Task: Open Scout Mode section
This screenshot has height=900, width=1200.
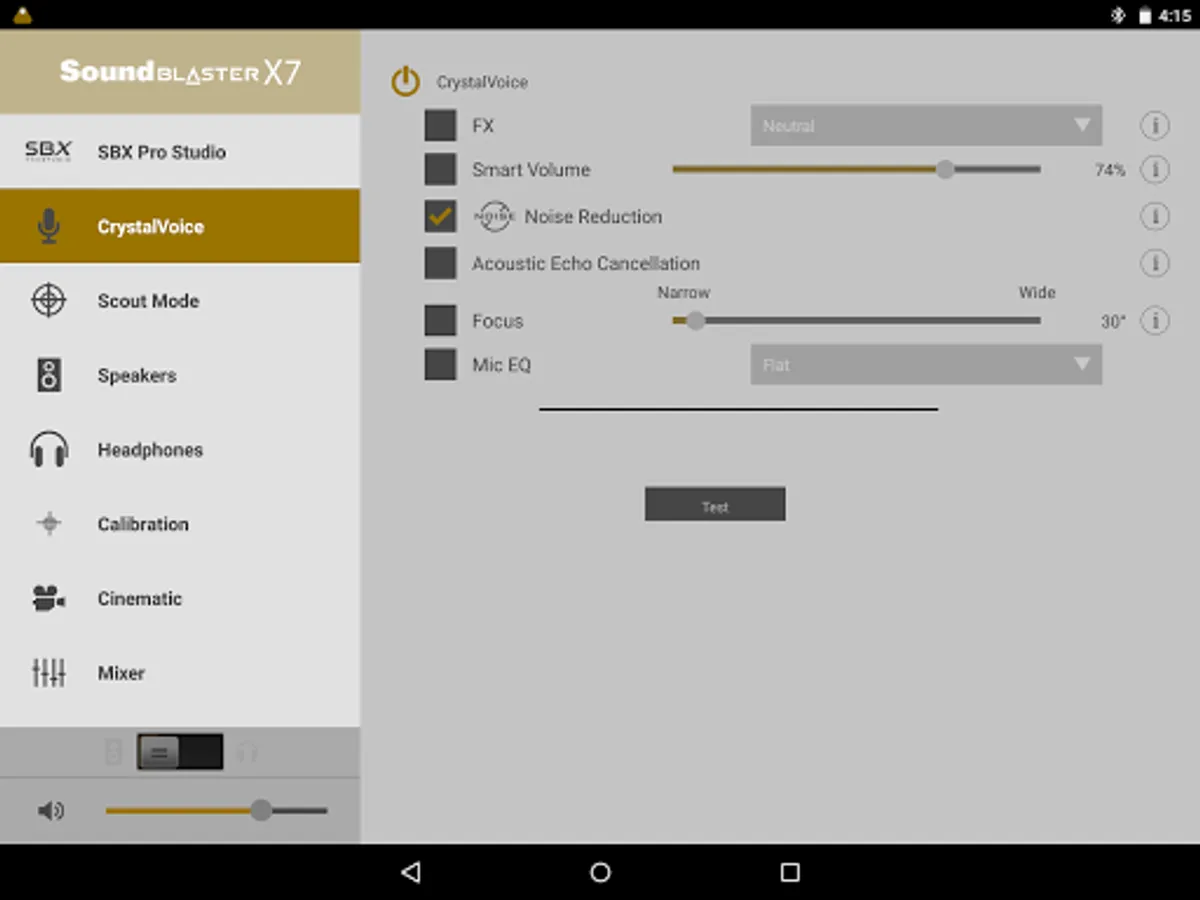Action: click(180, 301)
